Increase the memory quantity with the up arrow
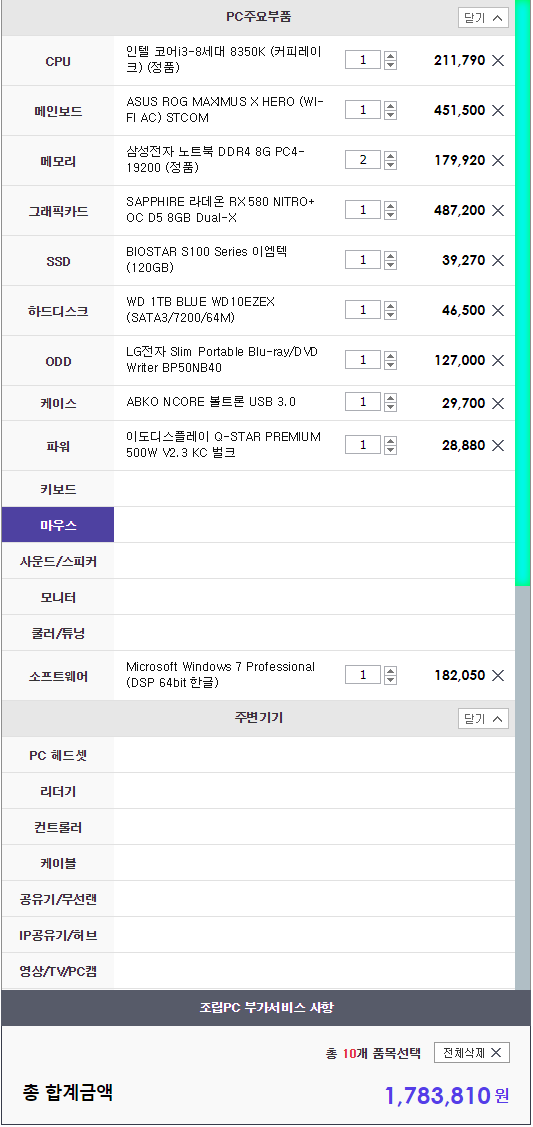This screenshot has width=533, height=1127. pyautogui.click(x=390, y=155)
